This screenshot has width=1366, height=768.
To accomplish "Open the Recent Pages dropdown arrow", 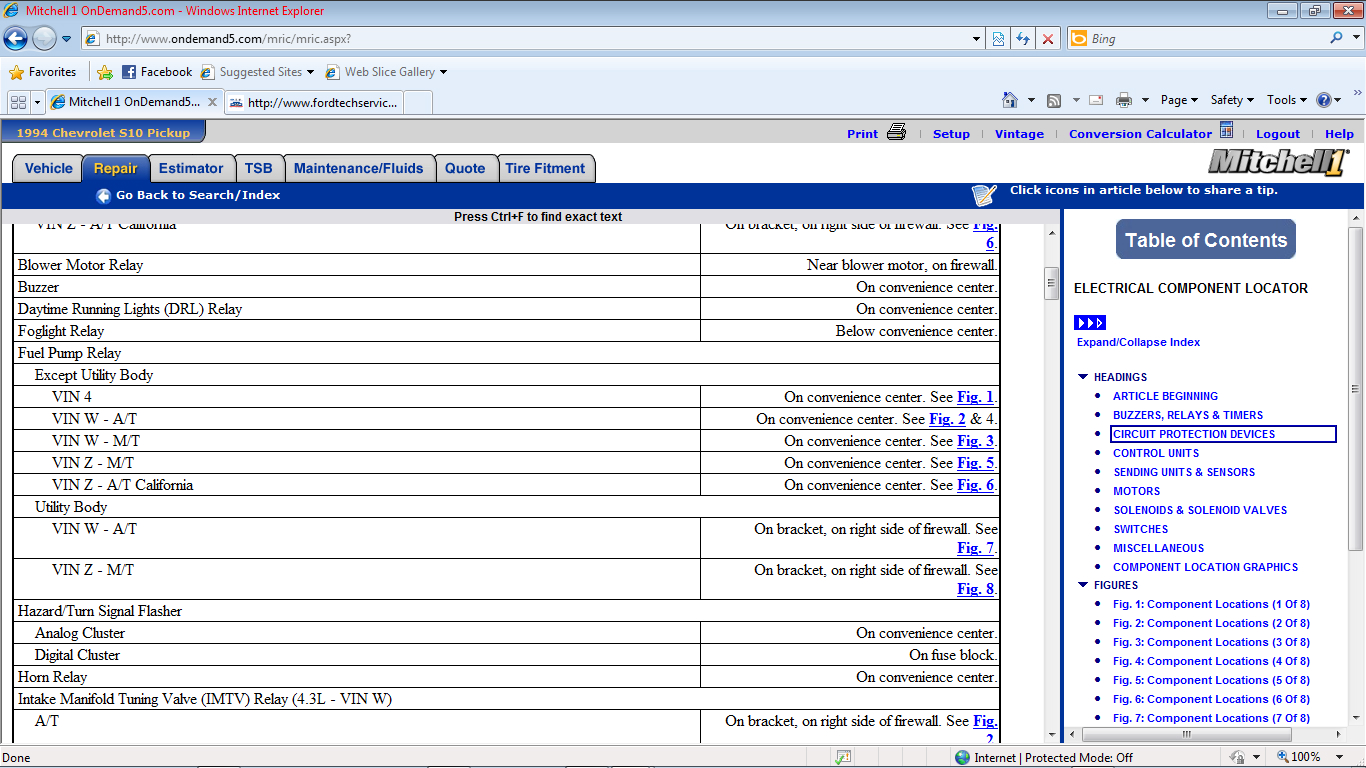I will coord(67,39).
